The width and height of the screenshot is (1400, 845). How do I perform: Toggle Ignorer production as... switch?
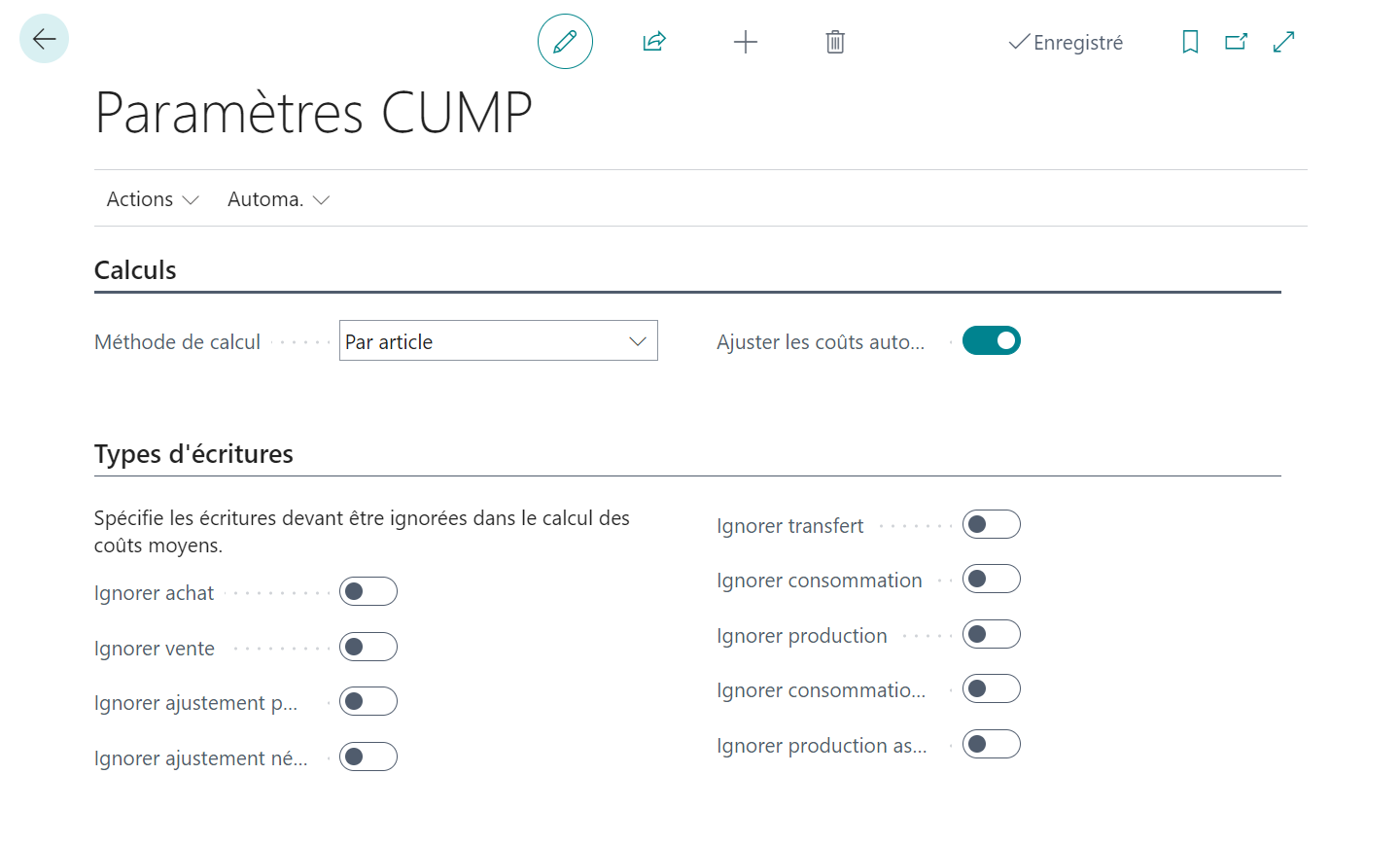click(x=992, y=744)
